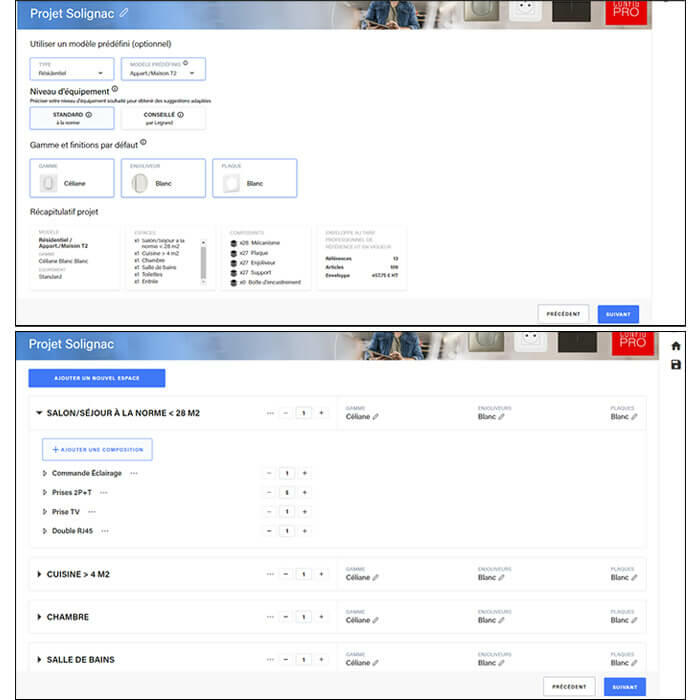Expand the Chambre space

39,617
